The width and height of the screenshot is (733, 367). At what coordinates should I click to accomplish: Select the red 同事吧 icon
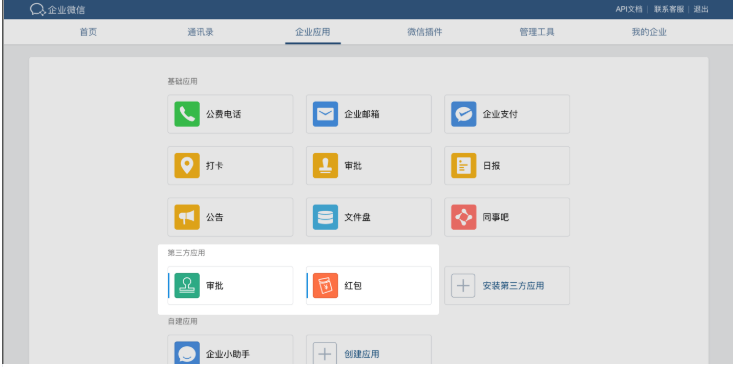(x=464, y=217)
